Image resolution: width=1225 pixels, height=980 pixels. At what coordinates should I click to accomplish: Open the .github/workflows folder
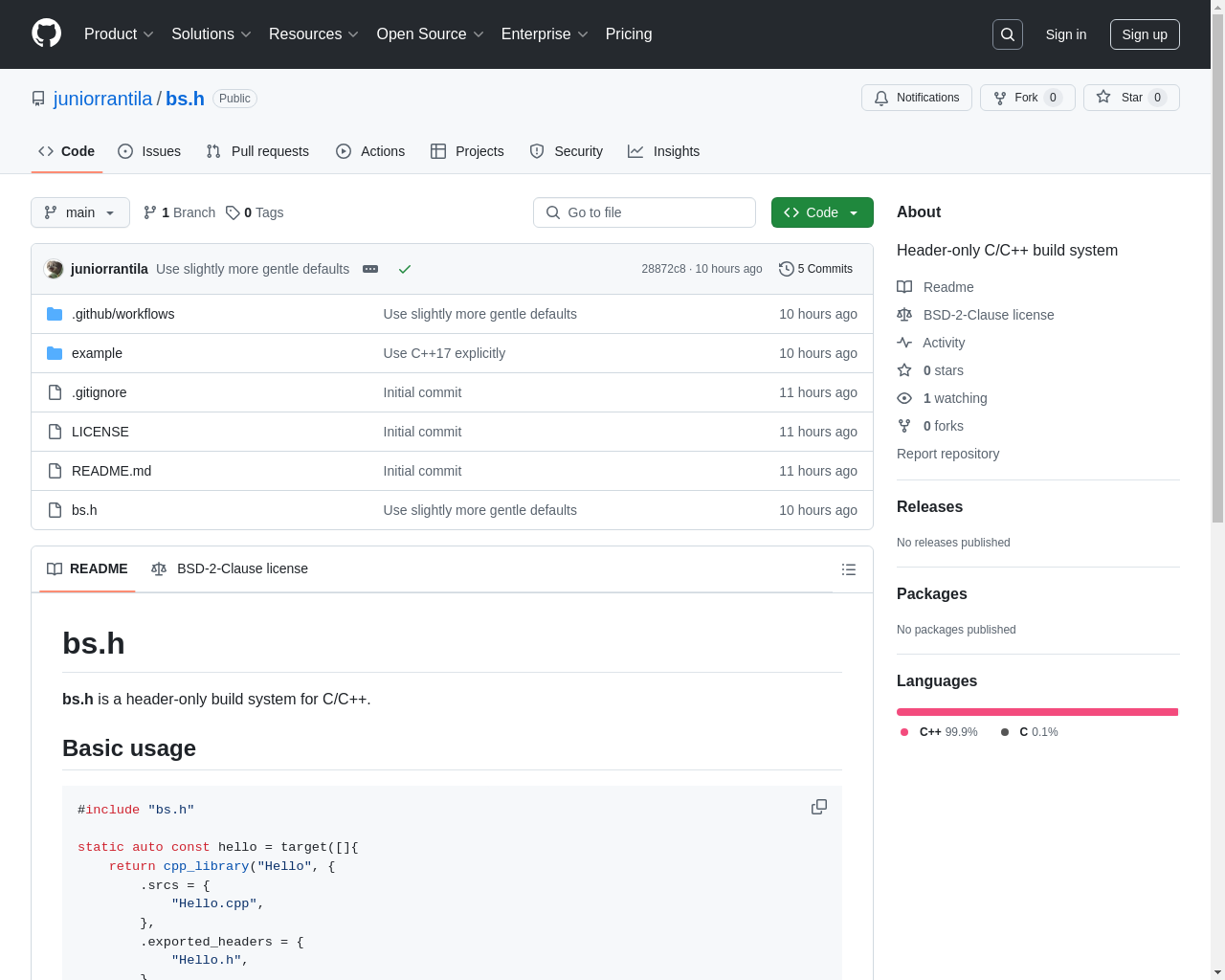pyautogui.click(x=122, y=314)
